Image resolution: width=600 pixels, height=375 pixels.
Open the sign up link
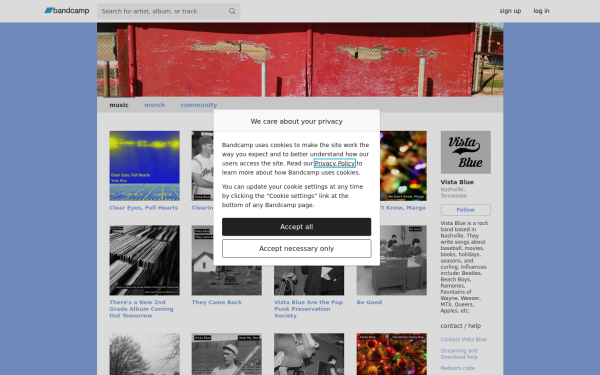pyautogui.click(x=510, y=11)
